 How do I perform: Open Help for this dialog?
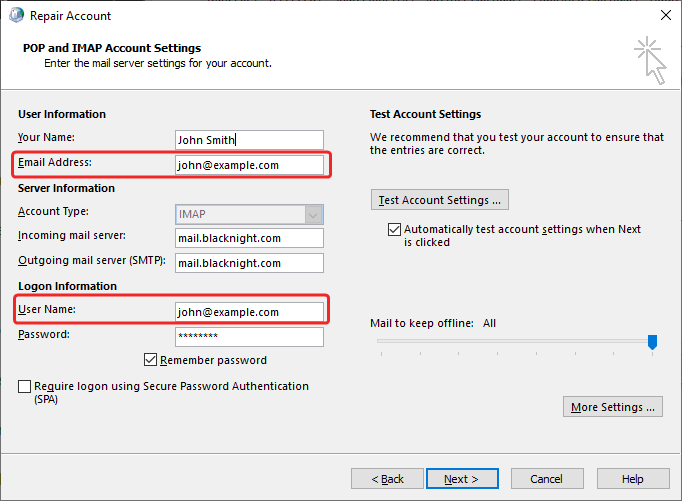[632, 479]
